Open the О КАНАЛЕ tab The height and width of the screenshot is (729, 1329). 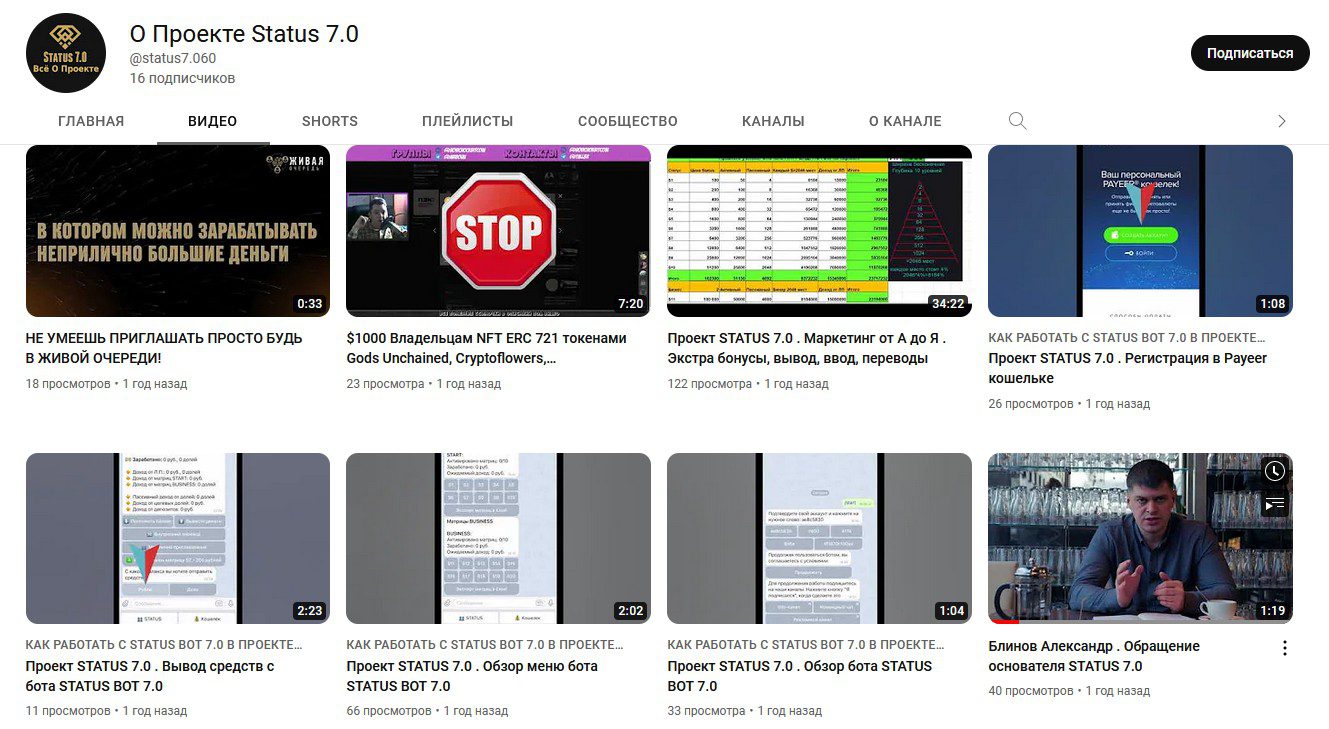click(x=905, y=121)
